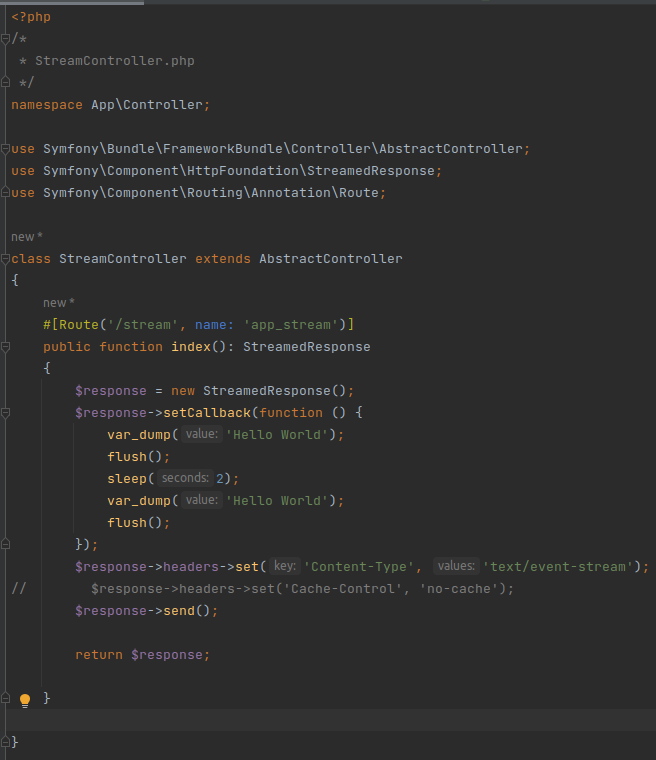
Task: Click the 'app_stream' route name string
Action: (291, 325)
